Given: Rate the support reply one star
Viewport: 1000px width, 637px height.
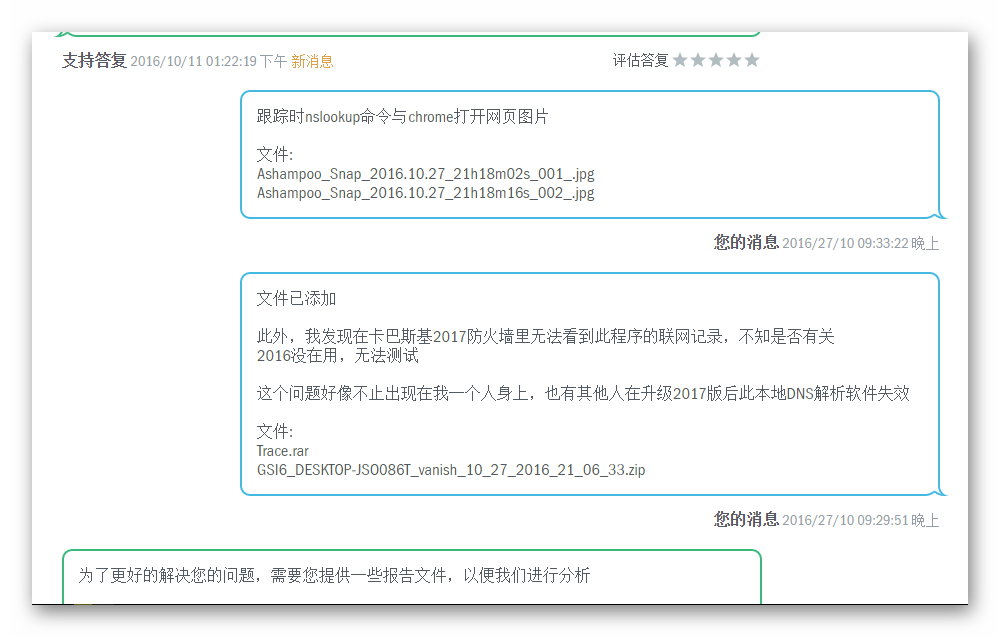Looking at the screenshot, I should pos(680,60).
